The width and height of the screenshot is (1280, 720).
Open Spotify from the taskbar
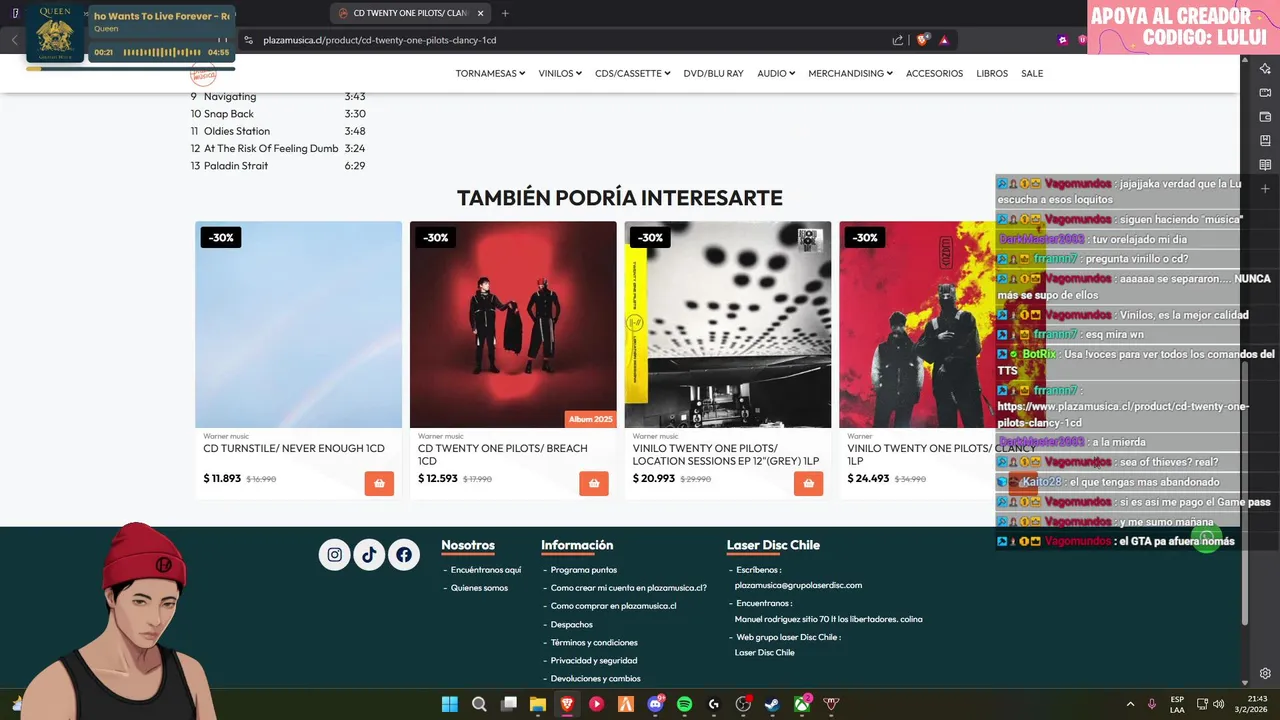(684, 704)
